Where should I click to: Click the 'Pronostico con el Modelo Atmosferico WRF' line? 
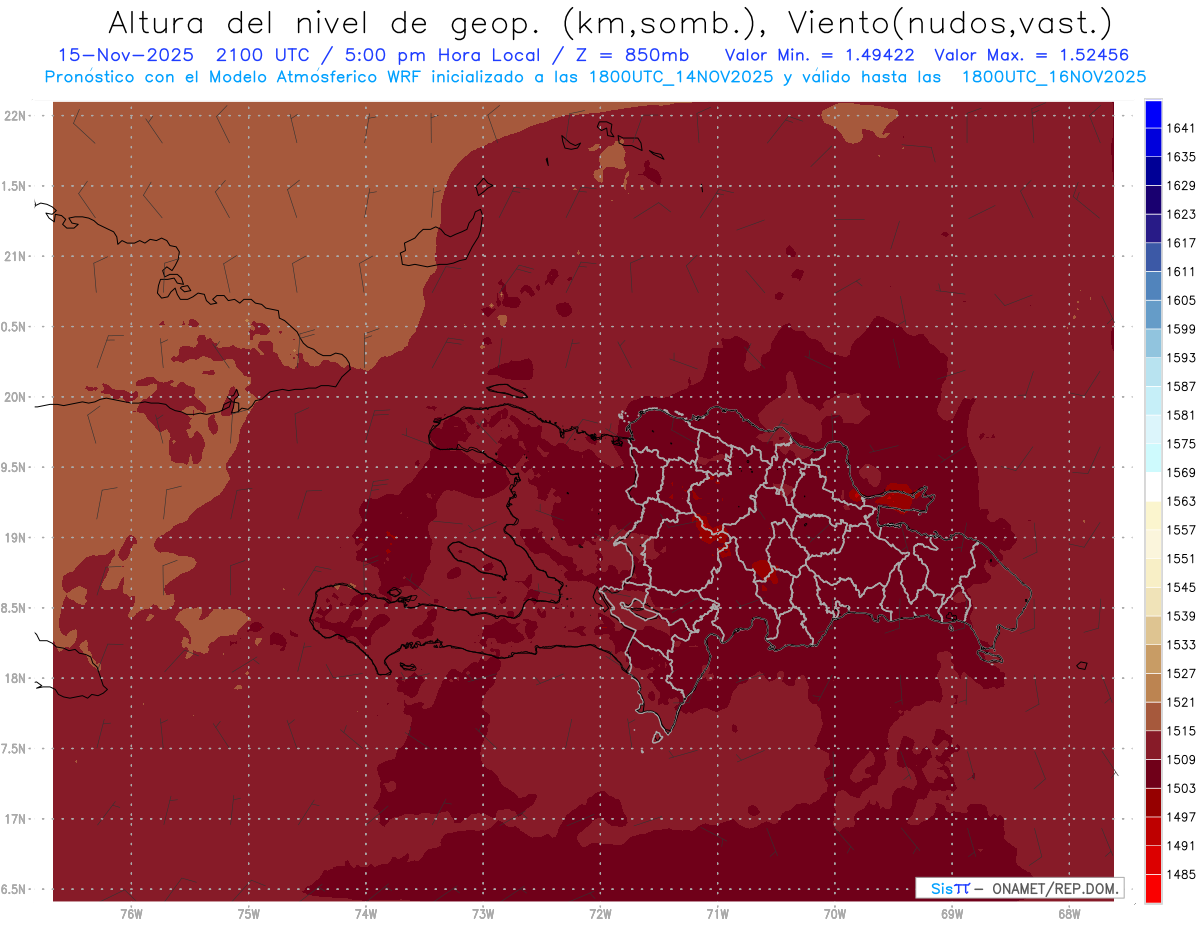click(231, 76)
